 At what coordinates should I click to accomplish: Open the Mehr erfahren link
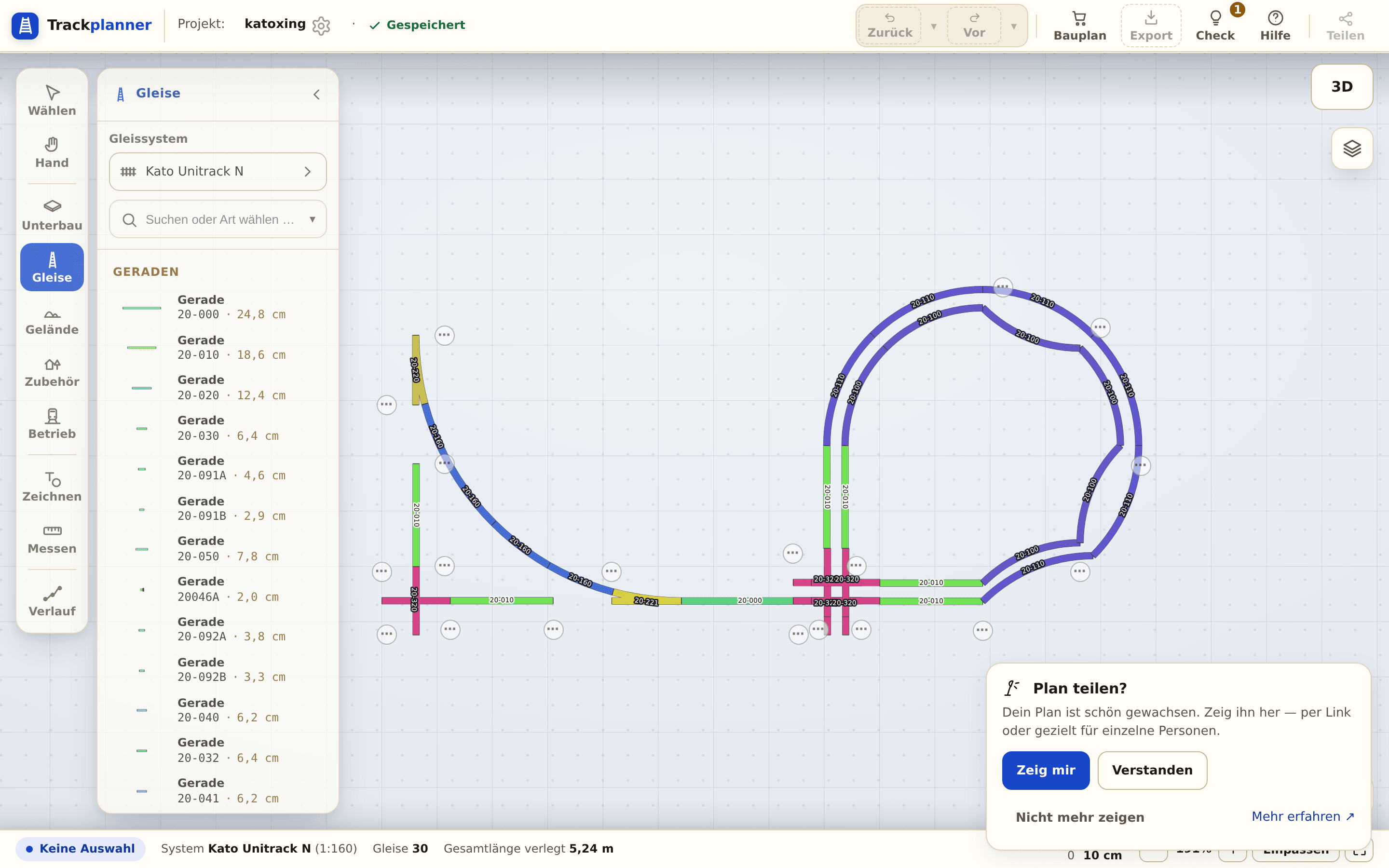1303,816
